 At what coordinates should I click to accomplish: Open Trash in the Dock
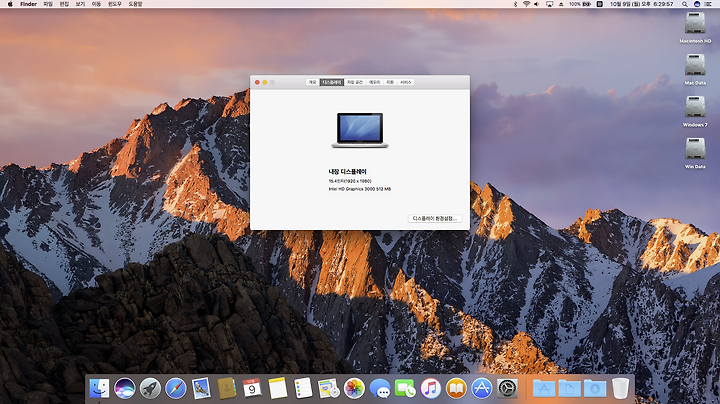coord(620,388)
